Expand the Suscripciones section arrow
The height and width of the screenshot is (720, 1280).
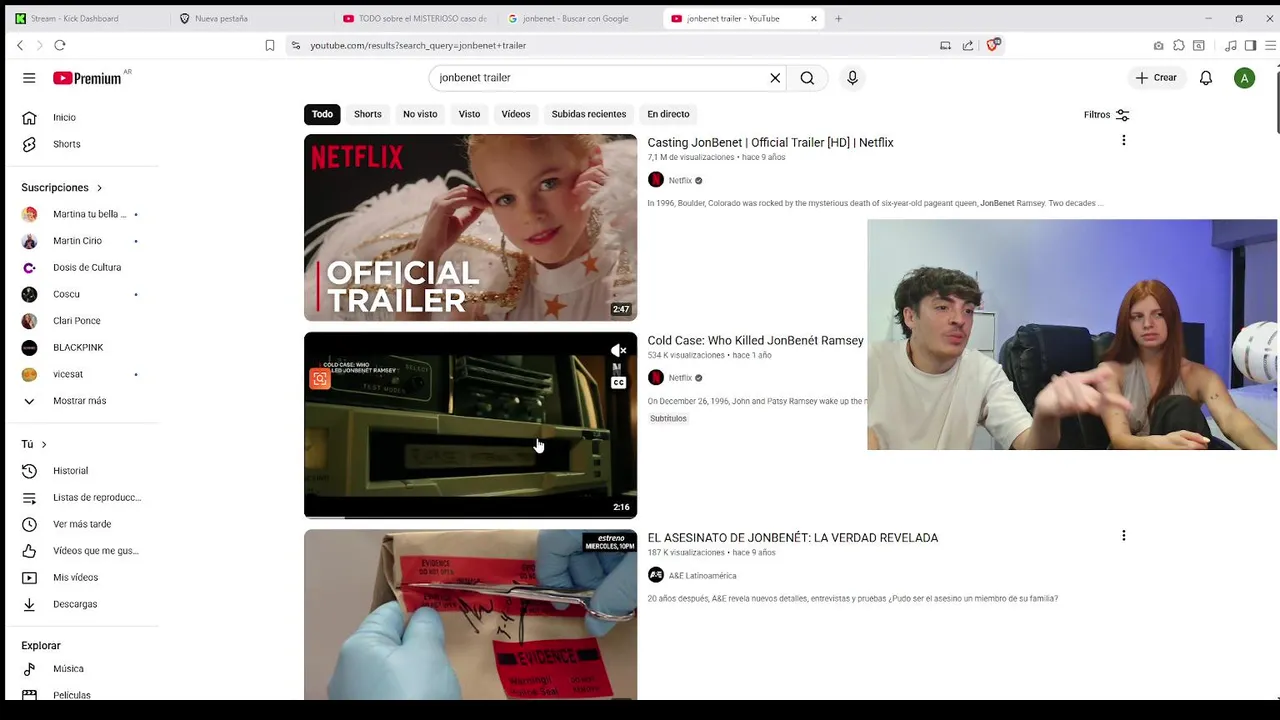[99, 188]
